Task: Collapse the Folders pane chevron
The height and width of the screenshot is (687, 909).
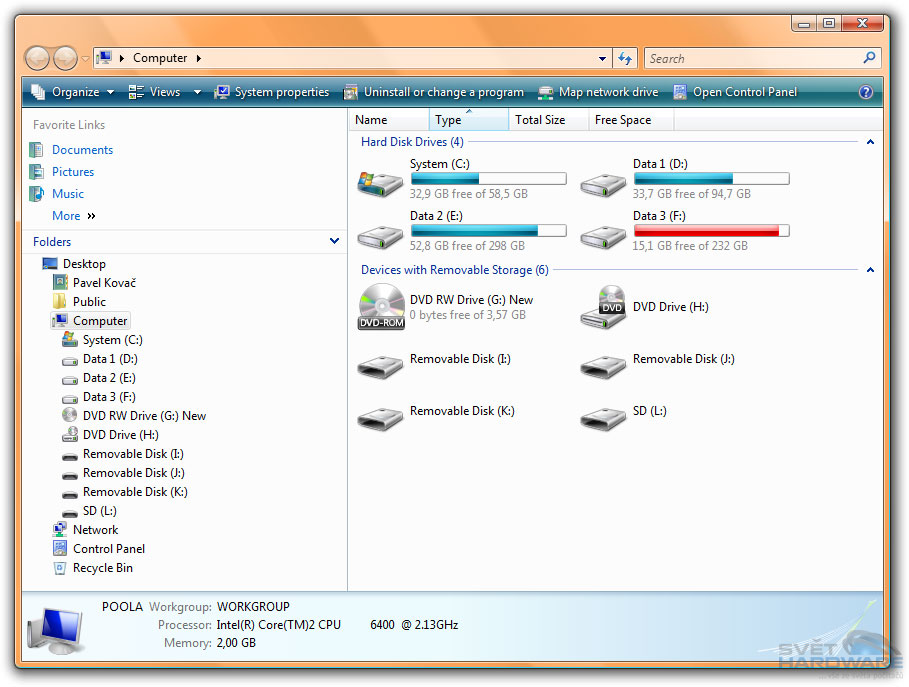Action: coord(334,241)
